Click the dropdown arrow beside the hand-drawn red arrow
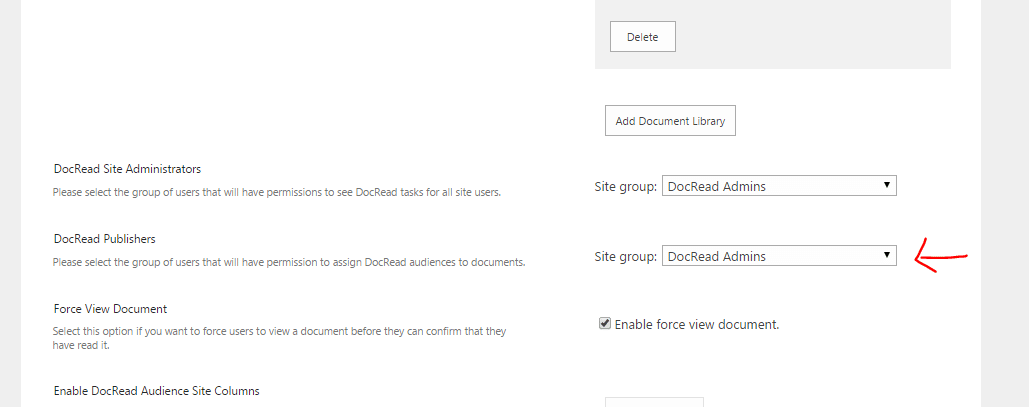Screen dimensions: 1029x407 (886, 256)
